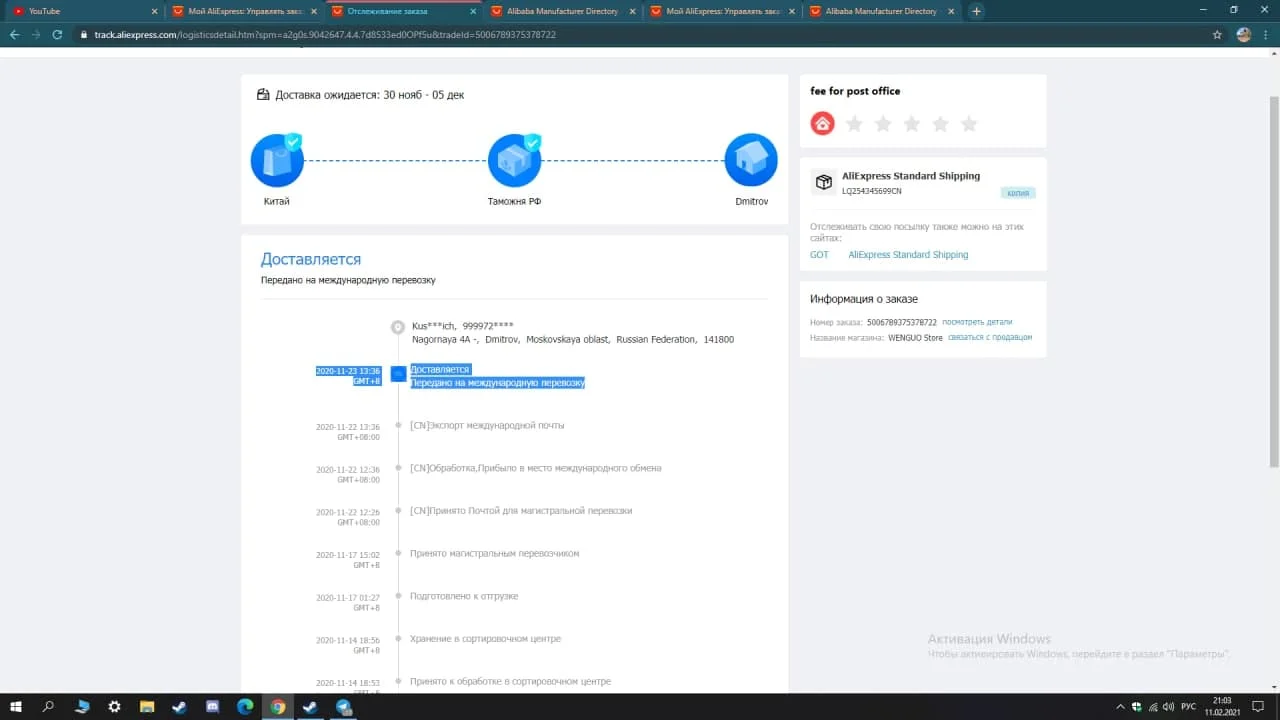Screen dimensions: 1280x720
Task: Click the Принято Почтой для магистральной перевозки event
Action: 521,511
